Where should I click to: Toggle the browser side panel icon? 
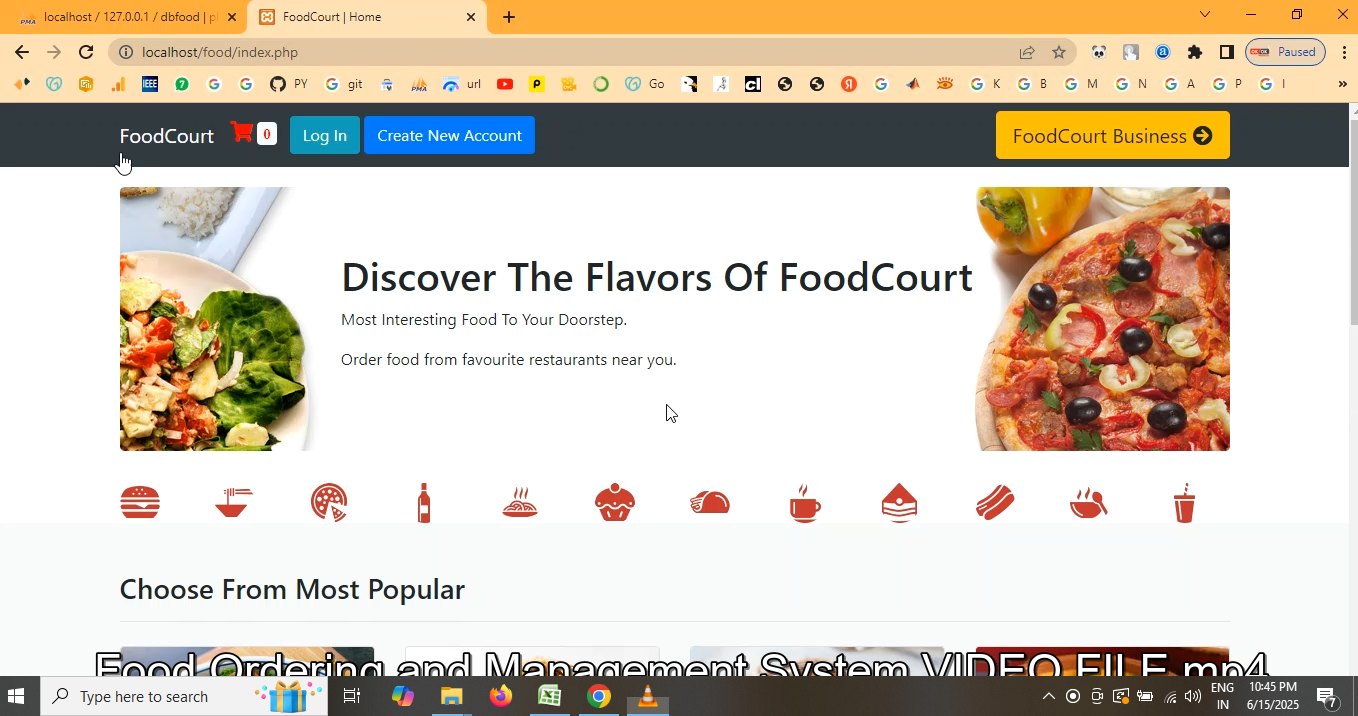[1227, 52]
